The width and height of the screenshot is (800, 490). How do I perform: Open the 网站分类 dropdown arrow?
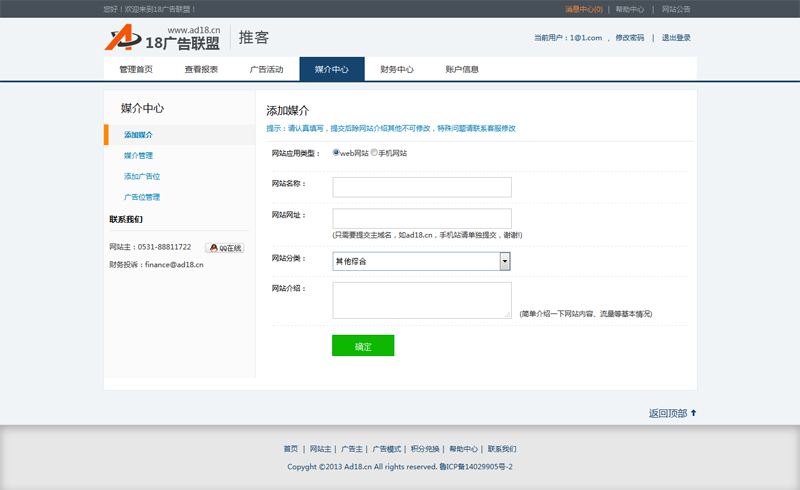[505, 261]
